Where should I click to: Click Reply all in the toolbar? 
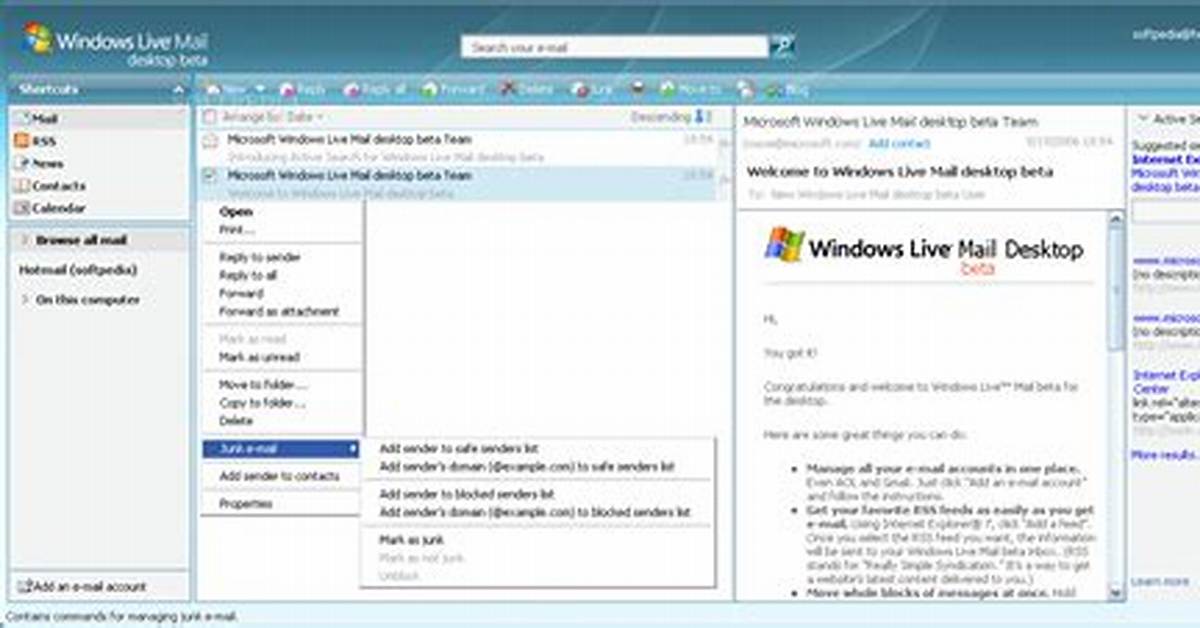[375, 89]
